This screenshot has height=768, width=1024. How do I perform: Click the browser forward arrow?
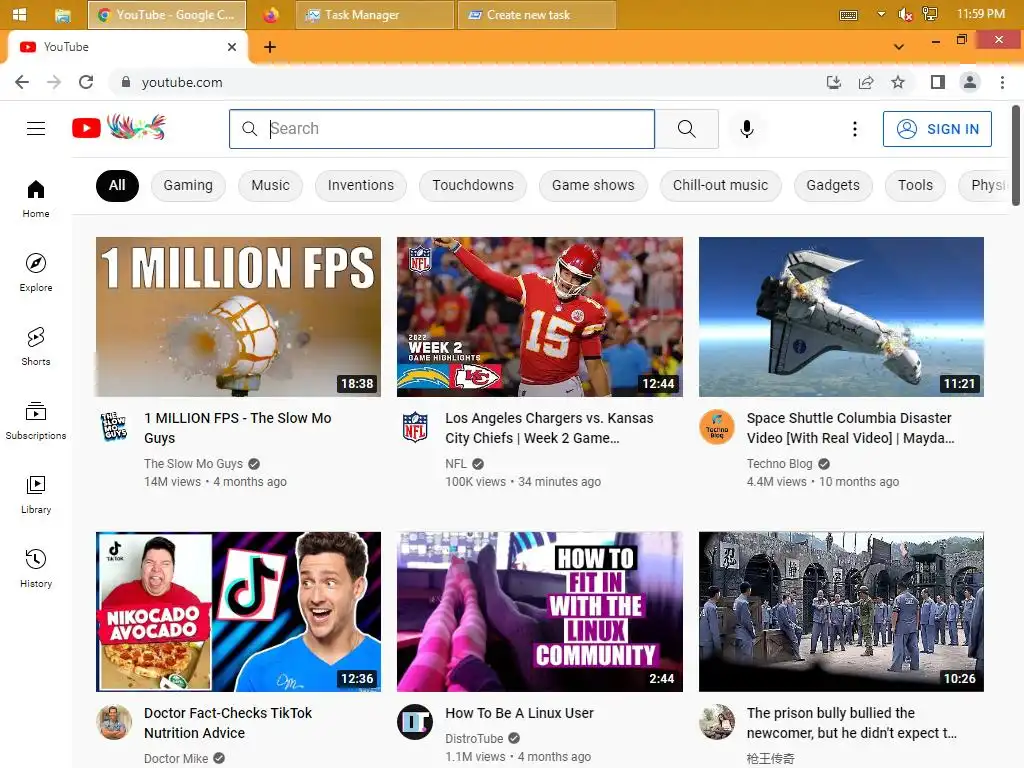pos(54,82)
